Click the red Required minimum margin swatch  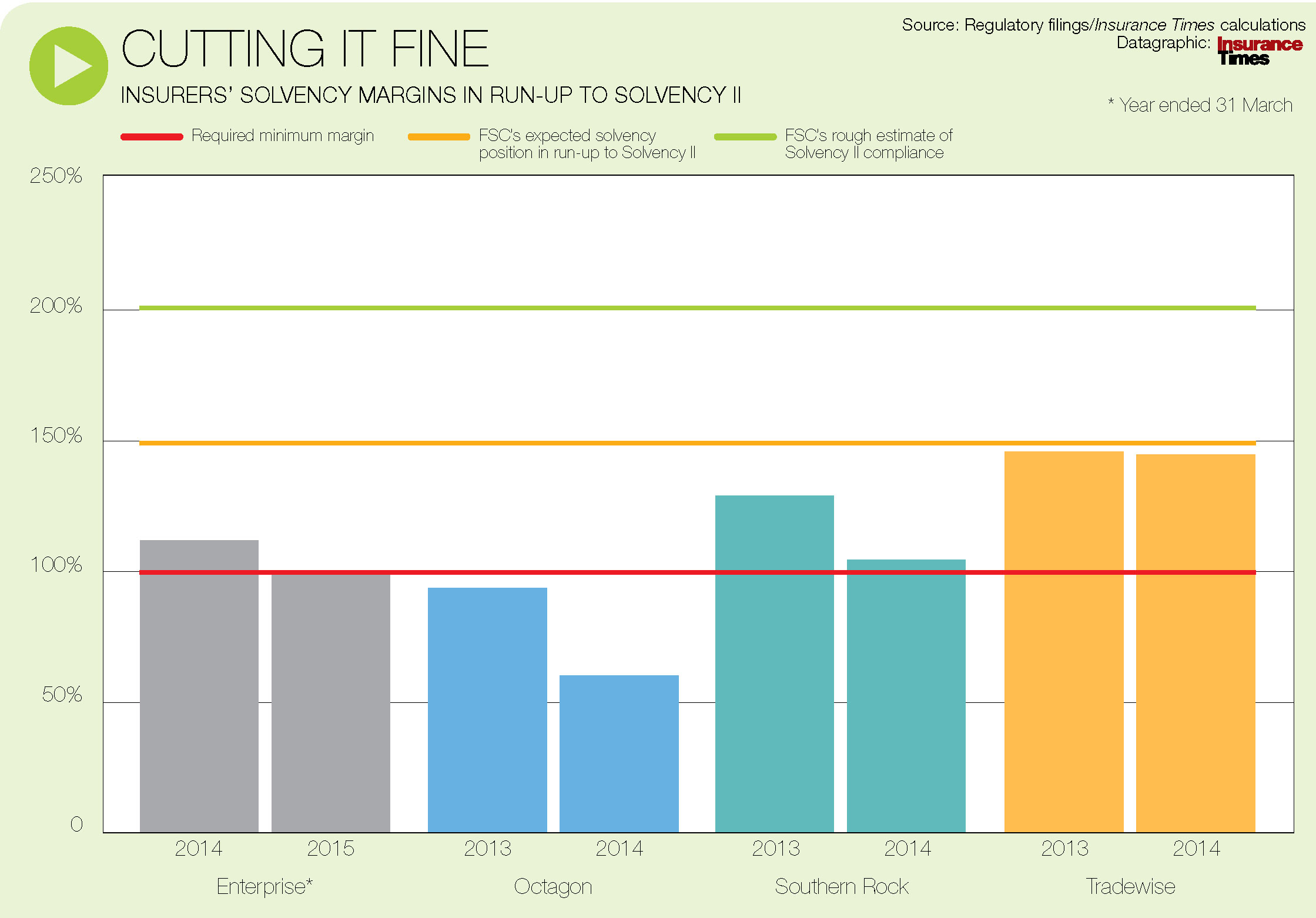tap(152, 137)
